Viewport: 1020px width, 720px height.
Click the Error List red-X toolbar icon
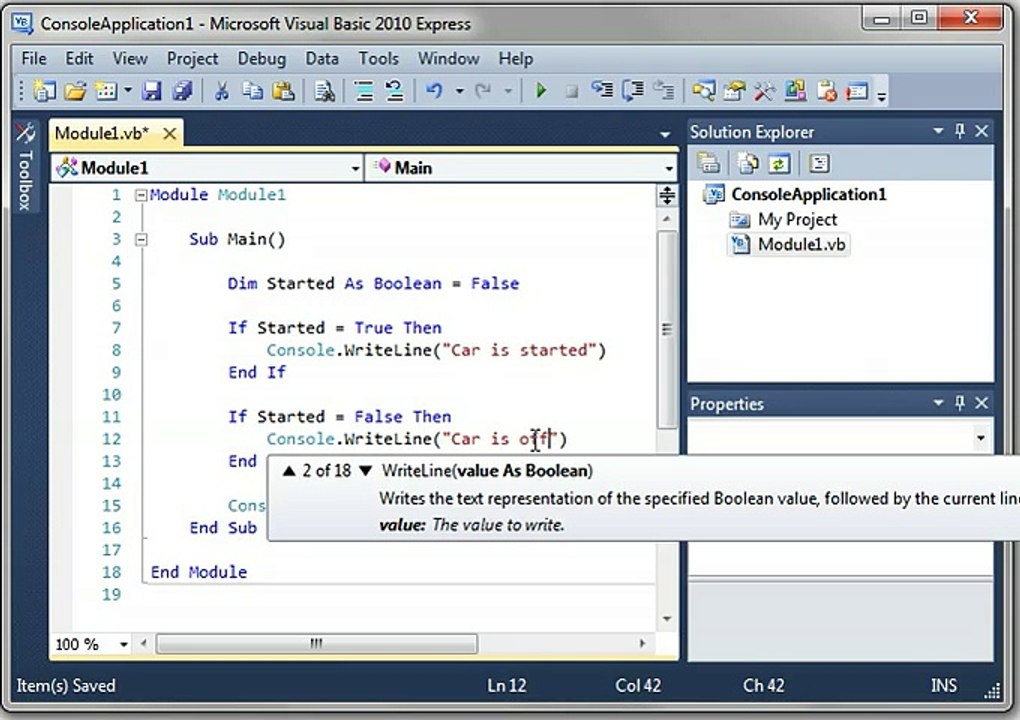(x=826, y=91)
